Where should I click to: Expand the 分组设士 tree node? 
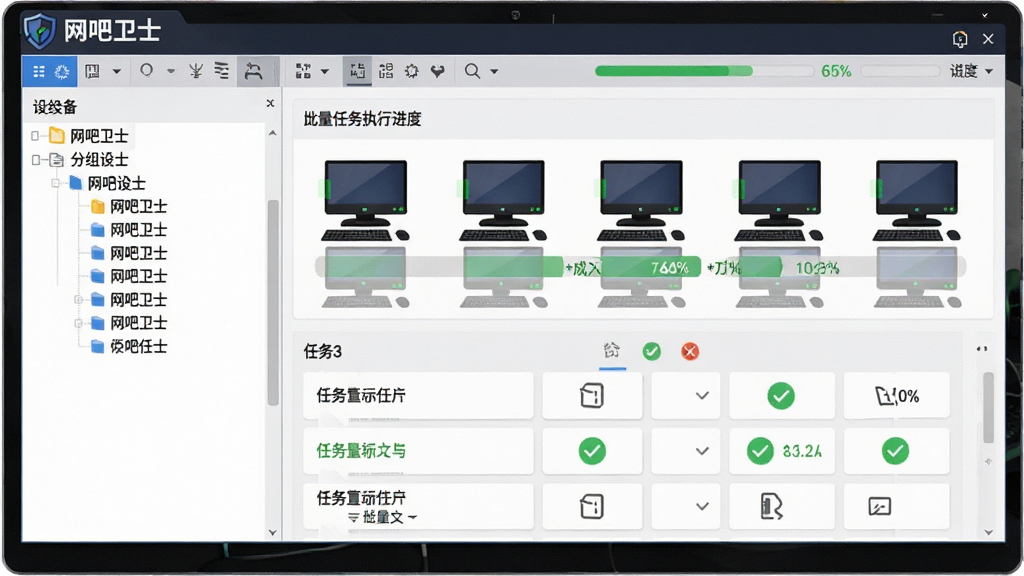(36, 160)
